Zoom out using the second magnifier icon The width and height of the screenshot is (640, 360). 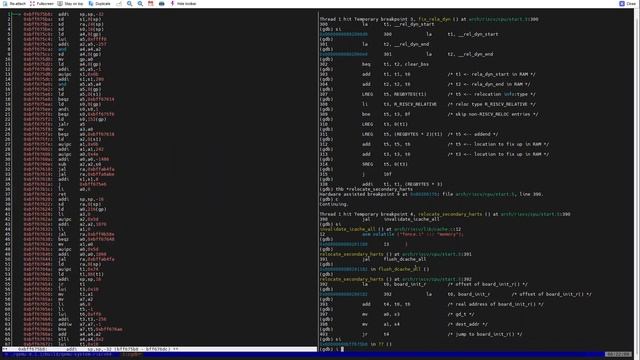(x=140, y=3)
